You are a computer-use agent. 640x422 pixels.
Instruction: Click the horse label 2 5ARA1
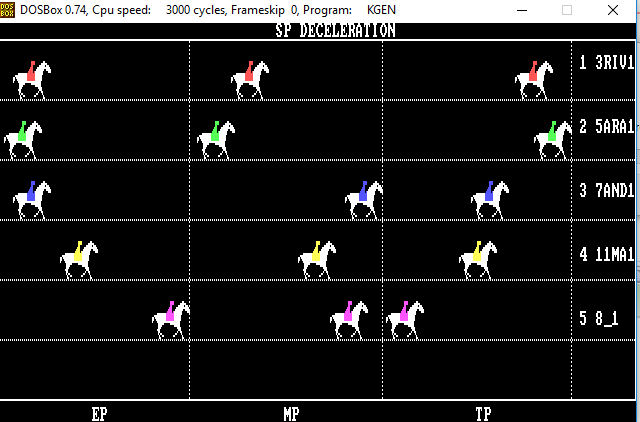(x=607, y=127)
